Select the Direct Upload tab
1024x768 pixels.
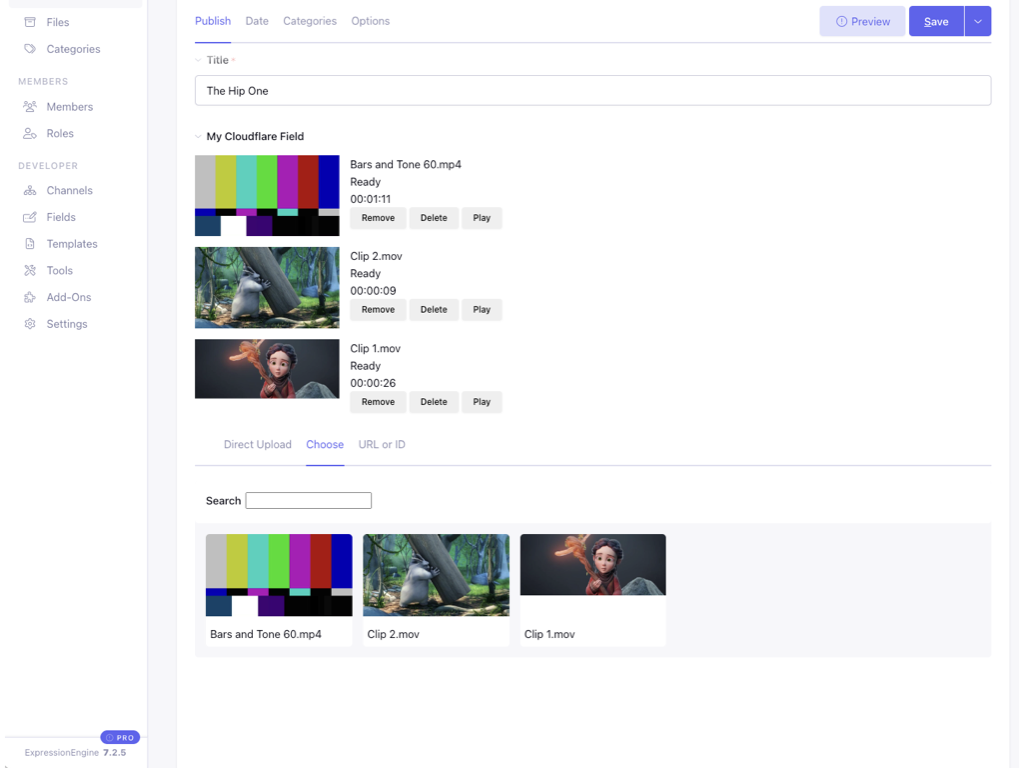coord(257,445)
